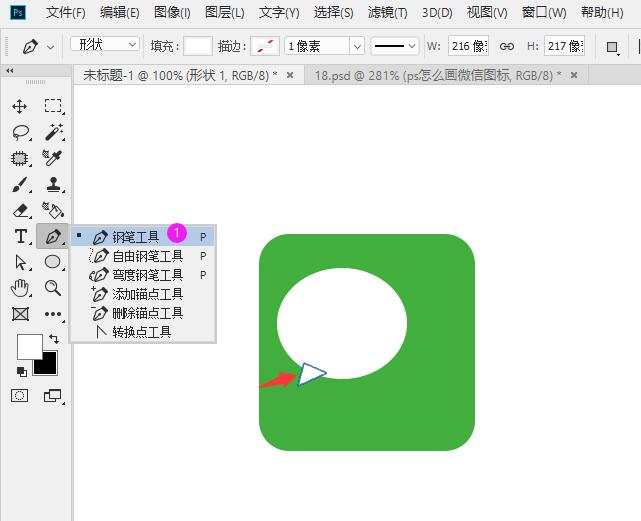The height and width of the screenshot is (521, 641).
Task: Activate the Zoom tool
Action: click(x=53, y=288)
